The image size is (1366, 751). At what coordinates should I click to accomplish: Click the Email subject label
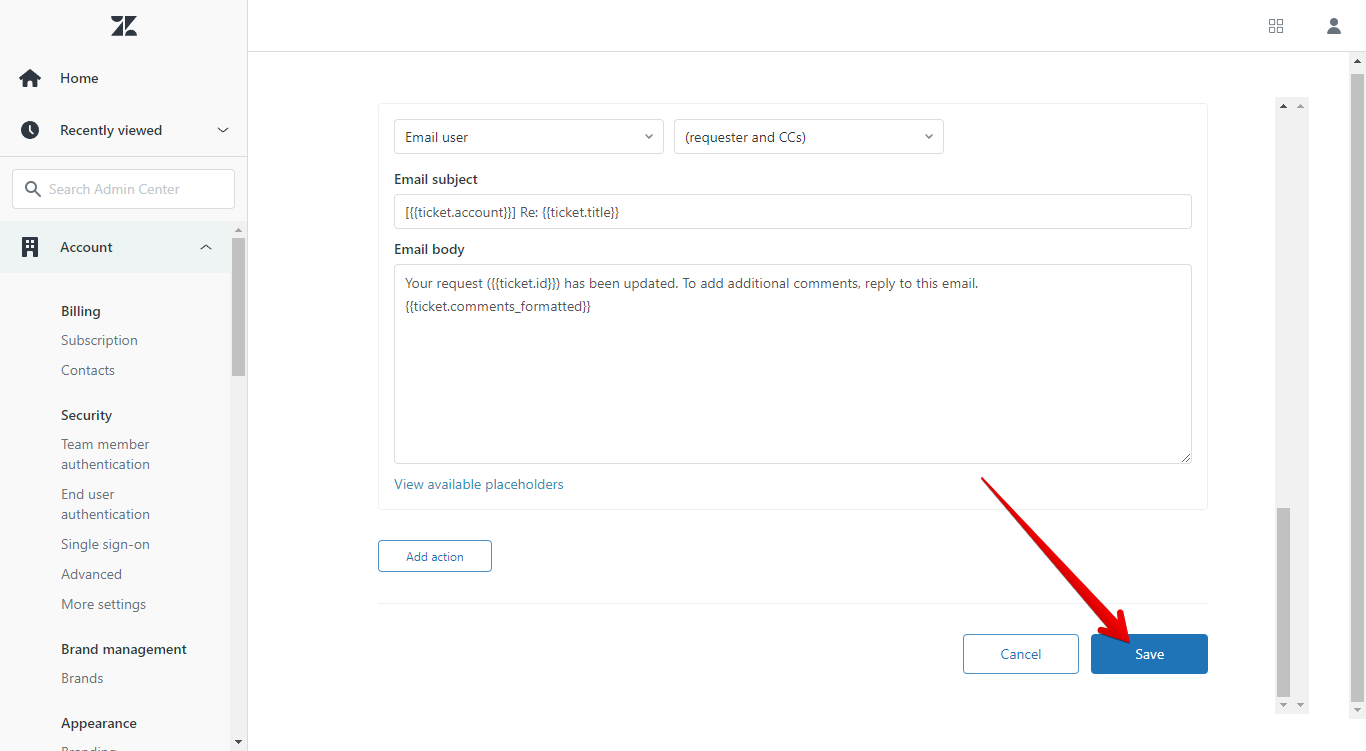coord(436,179)
